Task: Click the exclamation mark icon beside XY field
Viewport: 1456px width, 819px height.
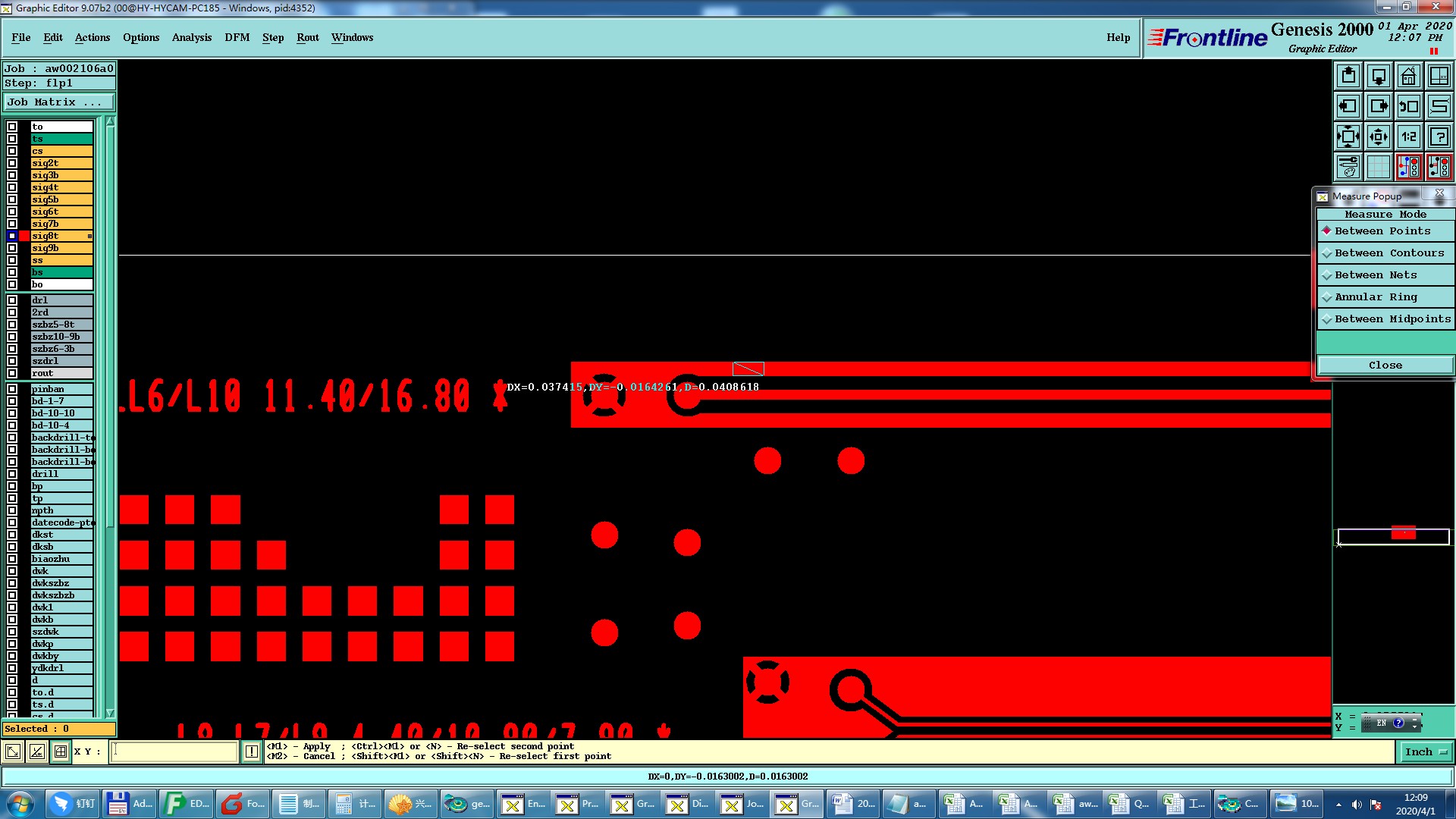Action: 252,752
